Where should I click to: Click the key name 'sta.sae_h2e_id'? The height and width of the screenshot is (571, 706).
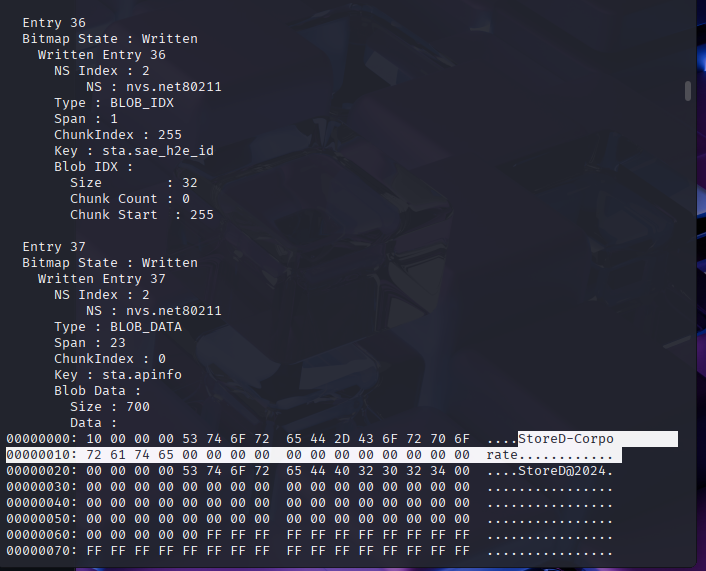tap(158, 151)
